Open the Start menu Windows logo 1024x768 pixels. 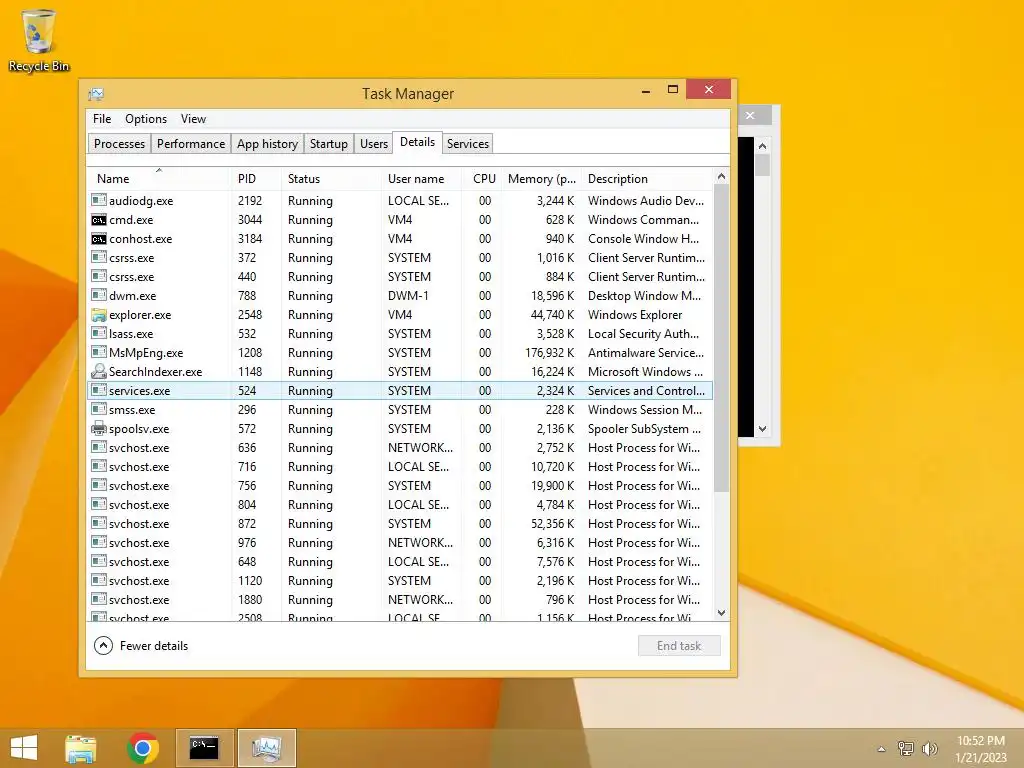coord(24,748)
